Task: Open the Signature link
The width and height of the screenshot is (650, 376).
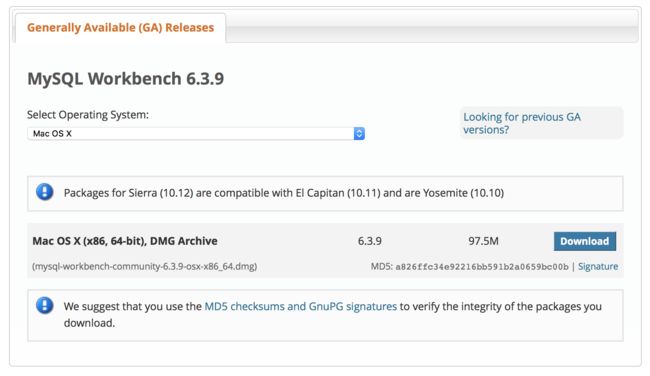Action: (598, 267)
